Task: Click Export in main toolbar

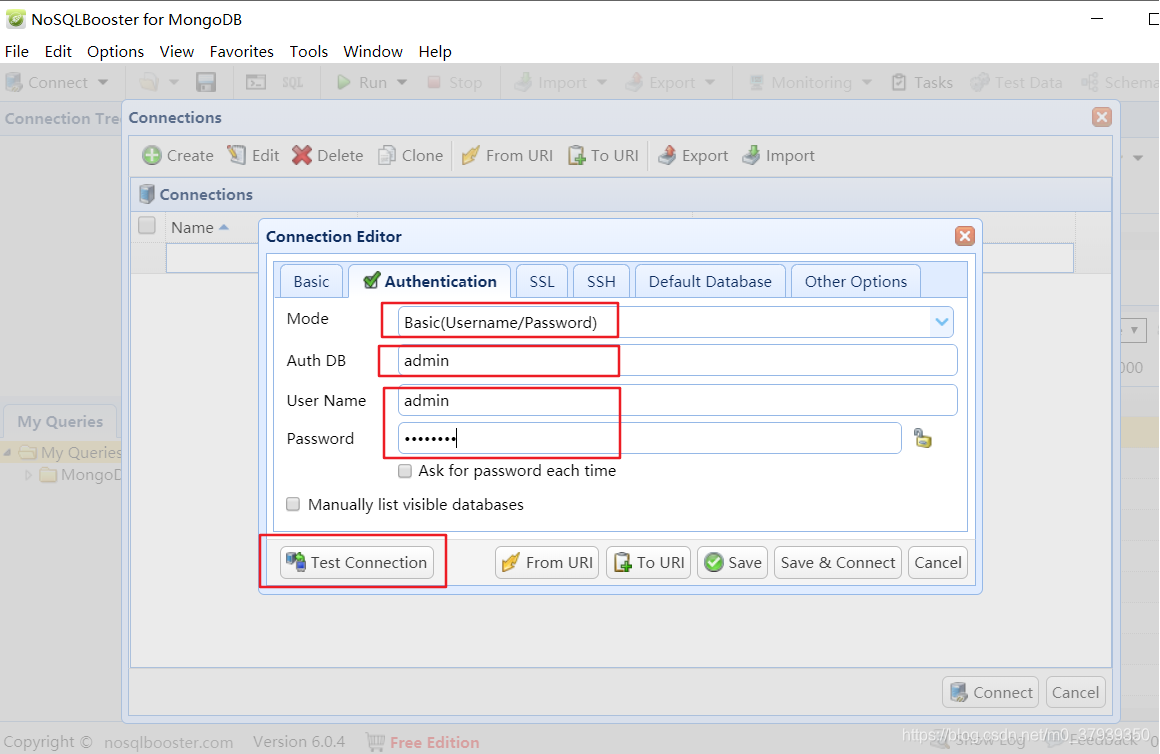Action: pos(660,82)
